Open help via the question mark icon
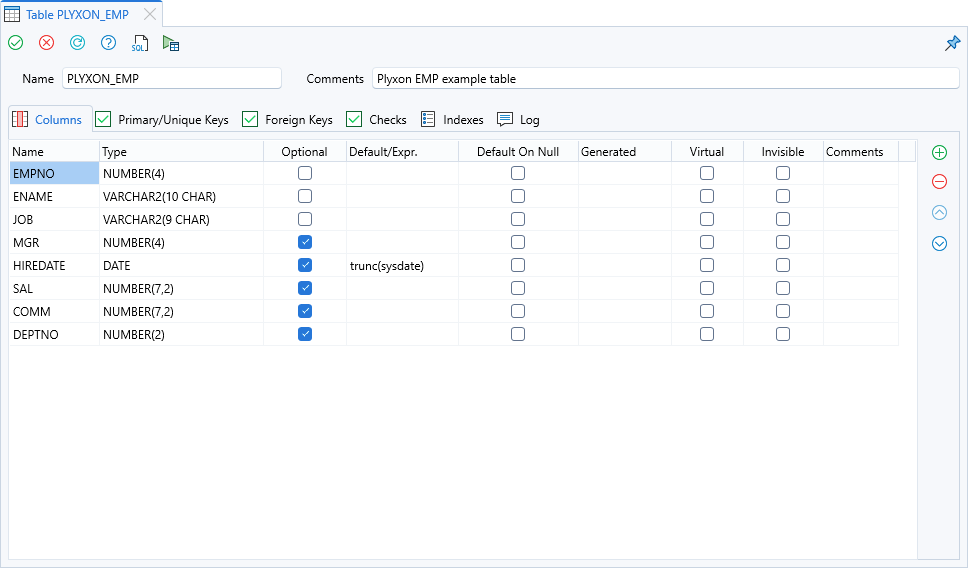968x568 pixels. (x=108, y=43)
